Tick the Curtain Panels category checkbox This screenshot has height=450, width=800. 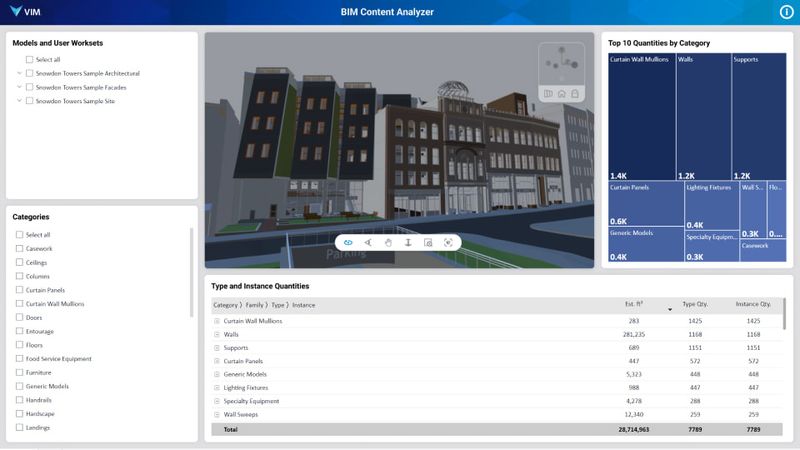click(19, 290)
